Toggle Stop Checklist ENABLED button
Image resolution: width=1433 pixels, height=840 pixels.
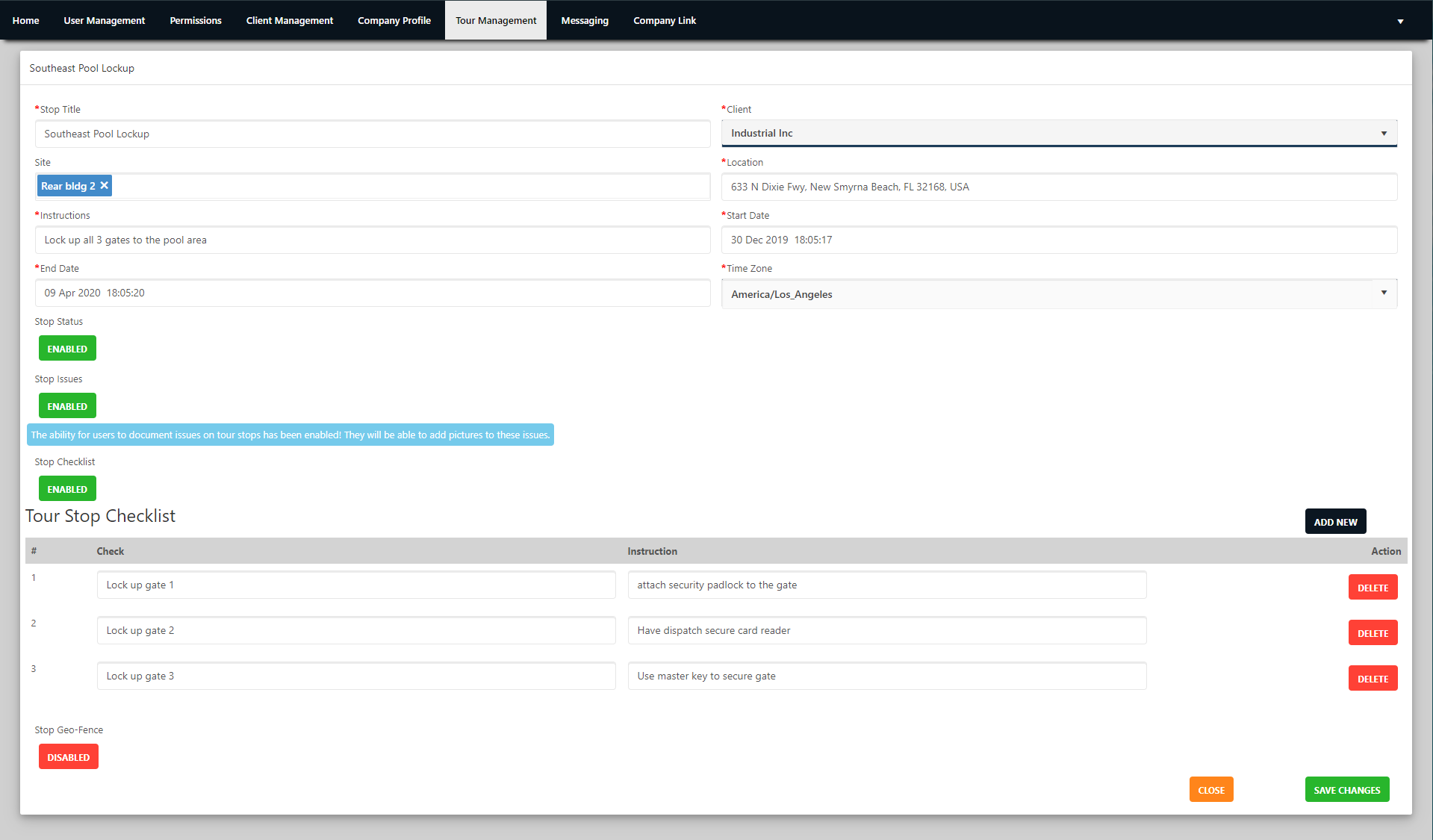tap(67, 489)
